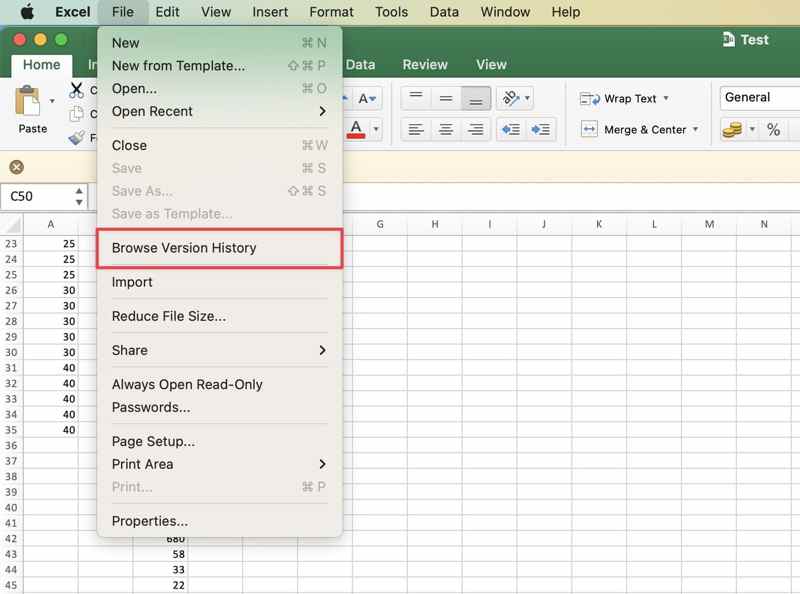Apply percent style formatting

point(773,130)
